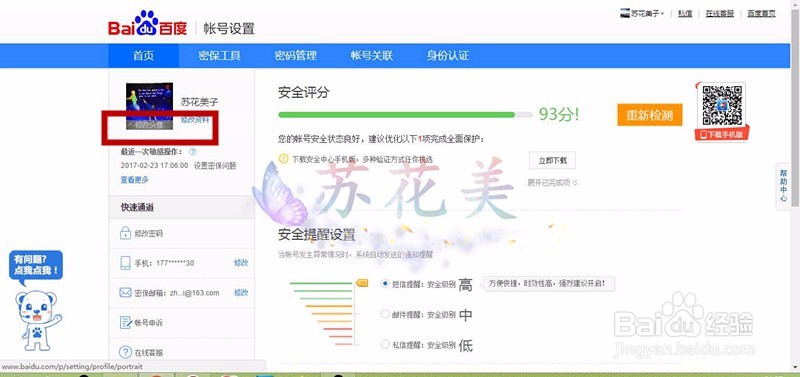This screenshot has width=800, height=377.
Task: Click the lock icon beside 修改密码
Action: [x=125, y=234]
